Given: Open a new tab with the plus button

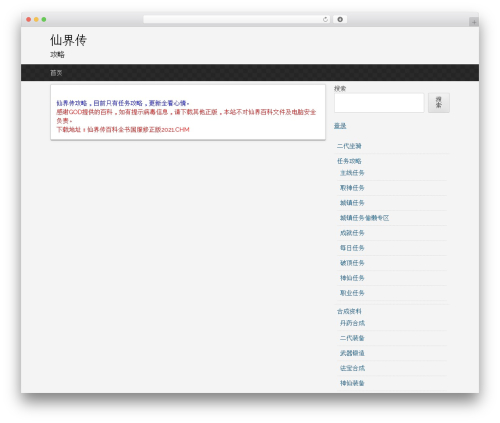Looking at the screenshot, I should [x=474, y=22].
